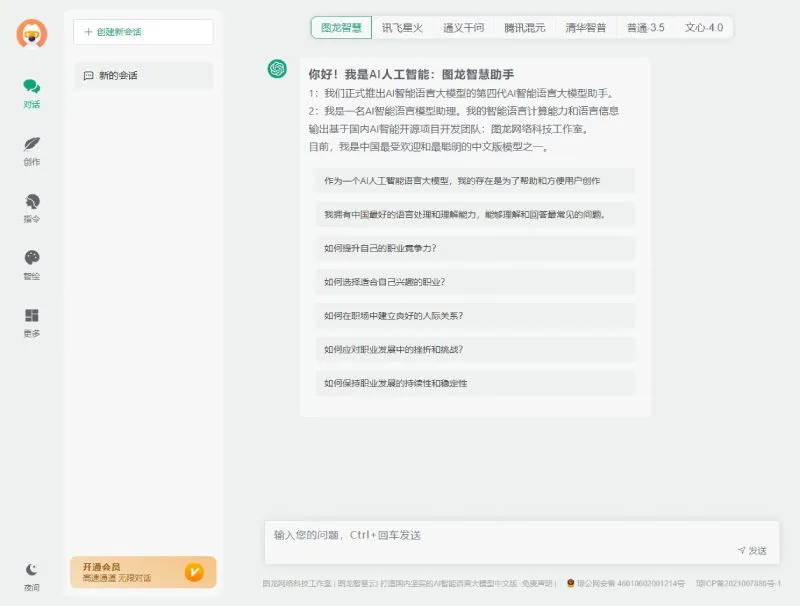This screenshot has width=800, height=606.
Task: Select the 新的会话 conversation entry
Action: (x=143, y=75)
